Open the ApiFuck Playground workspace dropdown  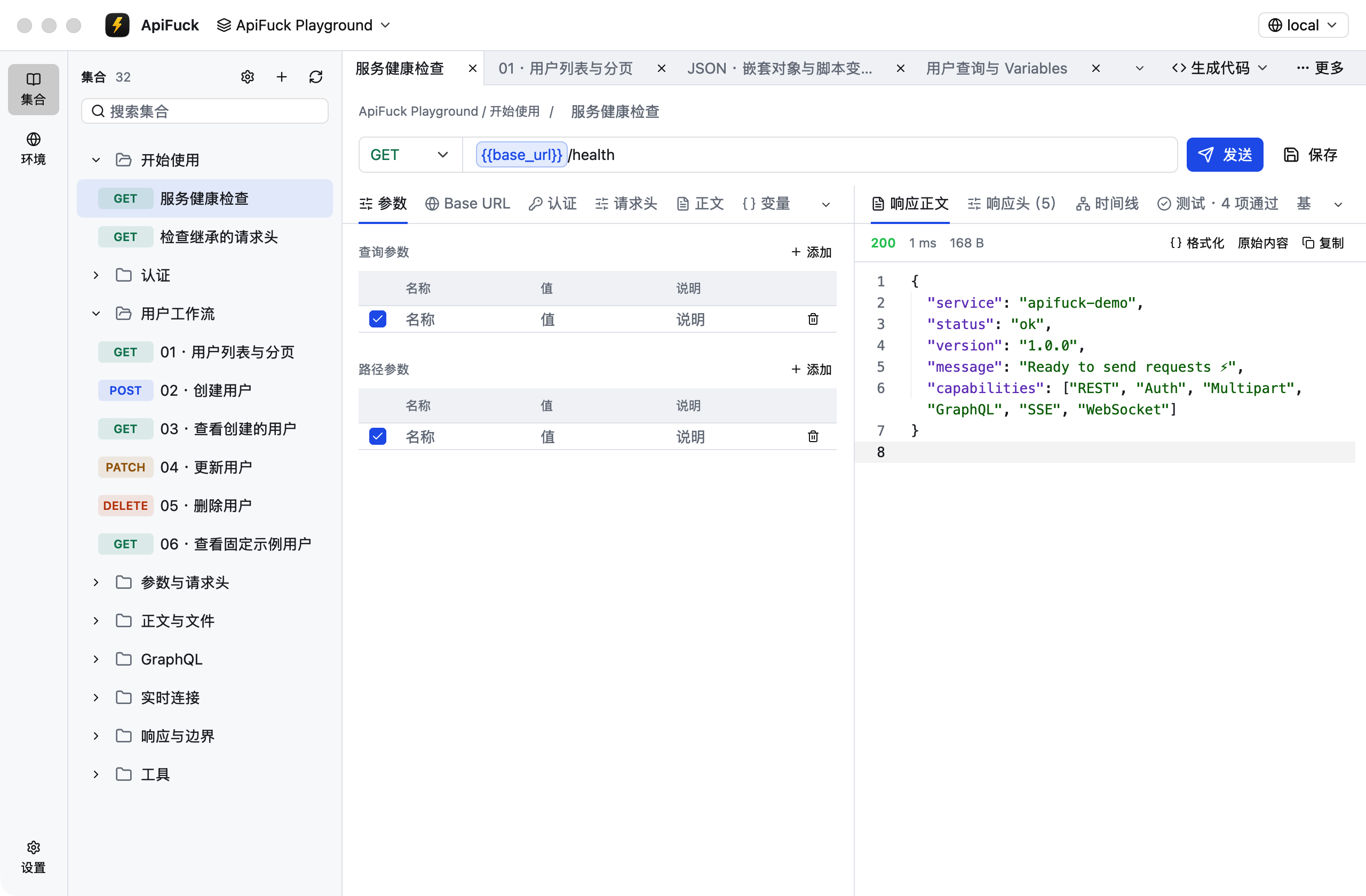pos(304,25)
